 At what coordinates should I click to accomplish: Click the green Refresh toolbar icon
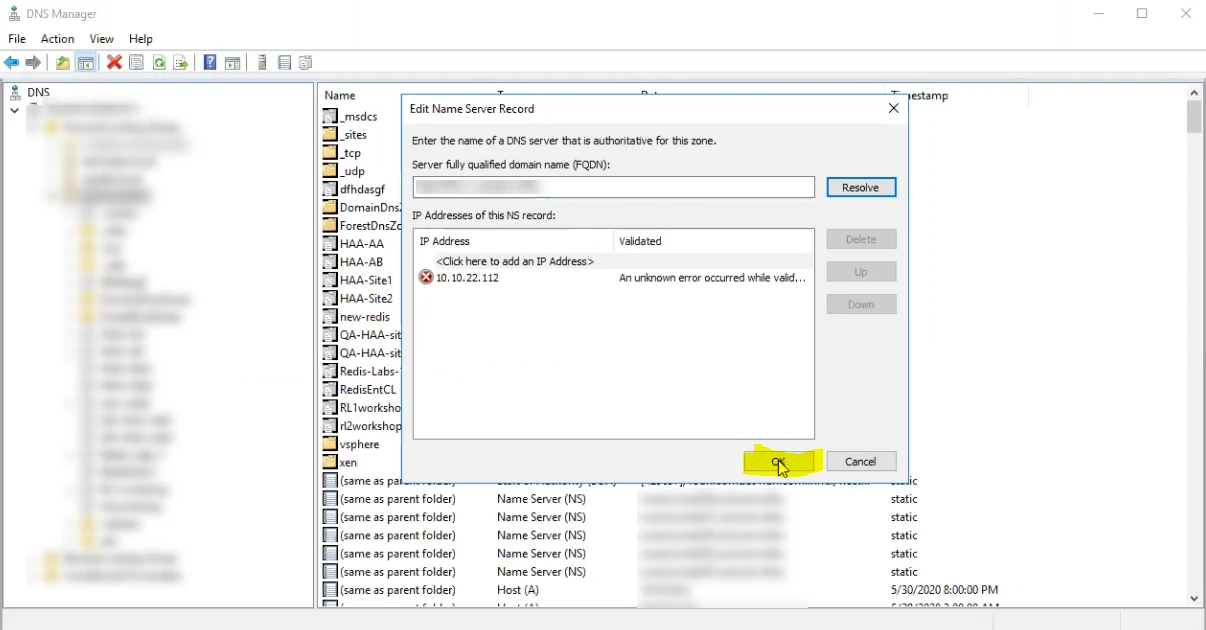(x=158, y=63)
